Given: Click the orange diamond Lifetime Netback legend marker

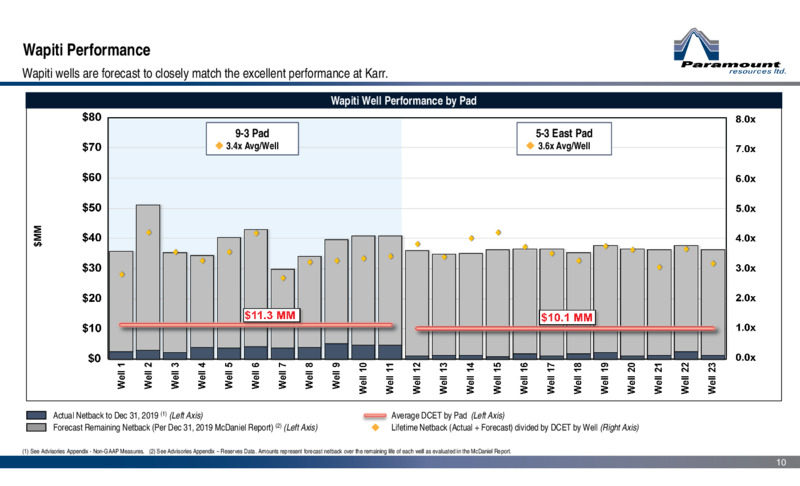Looking at the screenshot, I should pos(376,427).
